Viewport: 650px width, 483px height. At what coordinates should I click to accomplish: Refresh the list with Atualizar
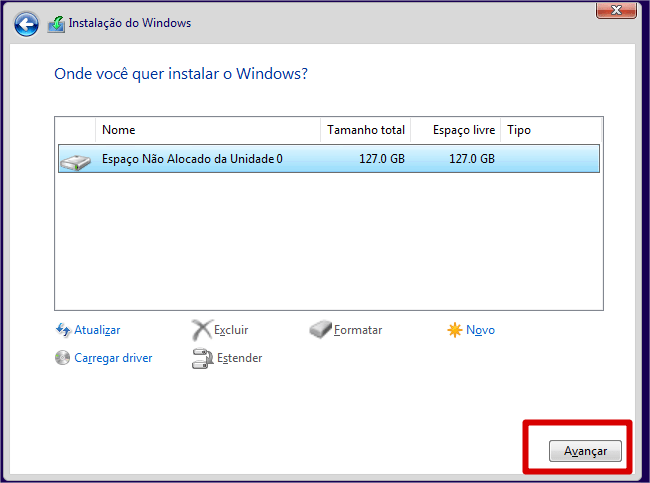[97, 330]
